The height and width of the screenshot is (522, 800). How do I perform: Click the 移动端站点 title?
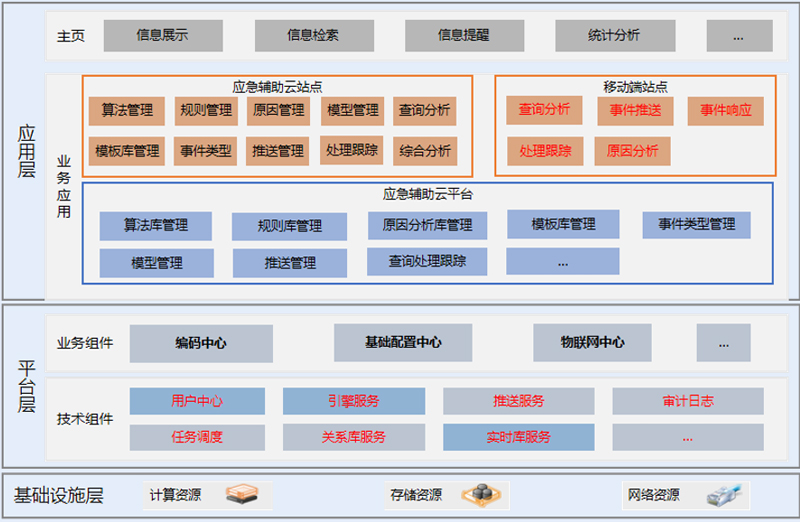pyautogui.click(x=635, y=87)
